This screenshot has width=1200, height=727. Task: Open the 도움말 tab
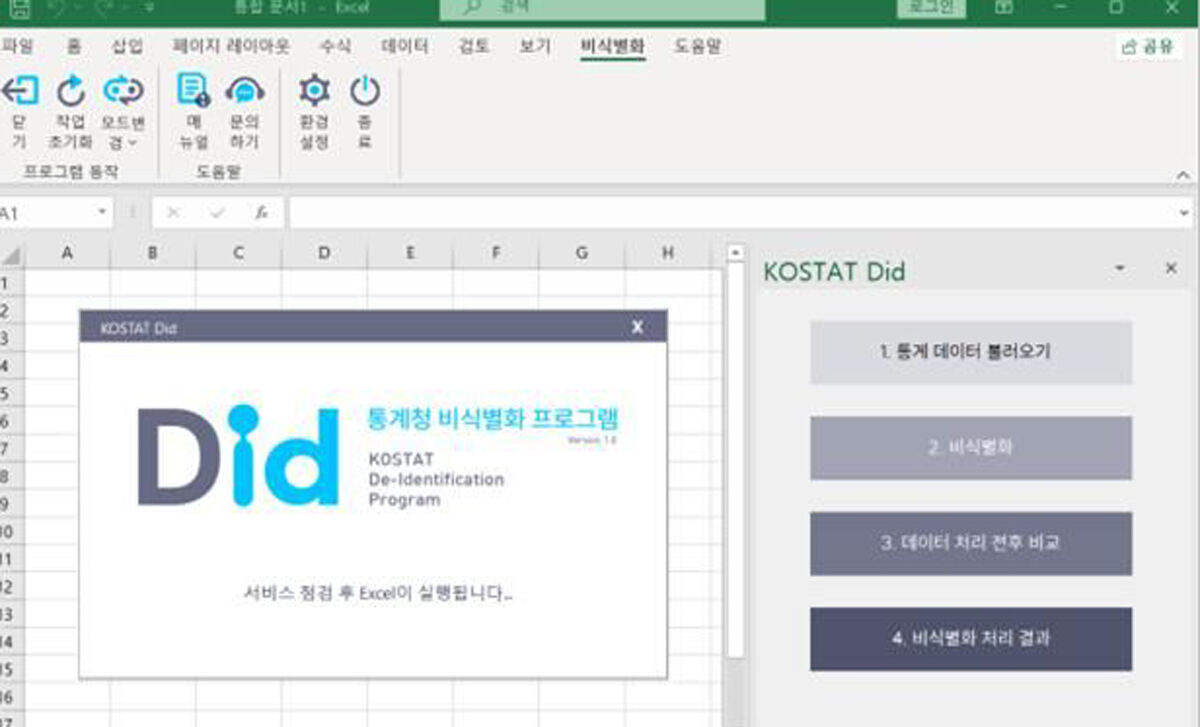tap(697, 46)
